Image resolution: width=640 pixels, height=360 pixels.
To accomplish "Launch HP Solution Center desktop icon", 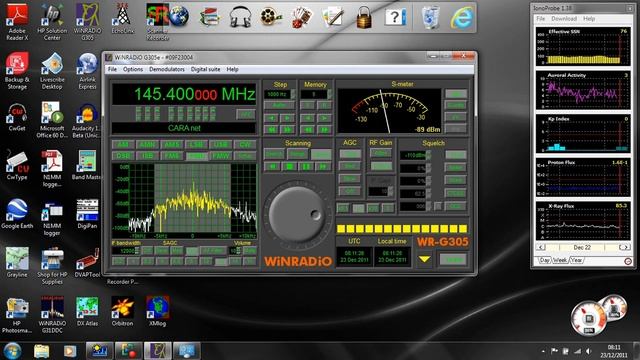I will [x=52, y=22].
